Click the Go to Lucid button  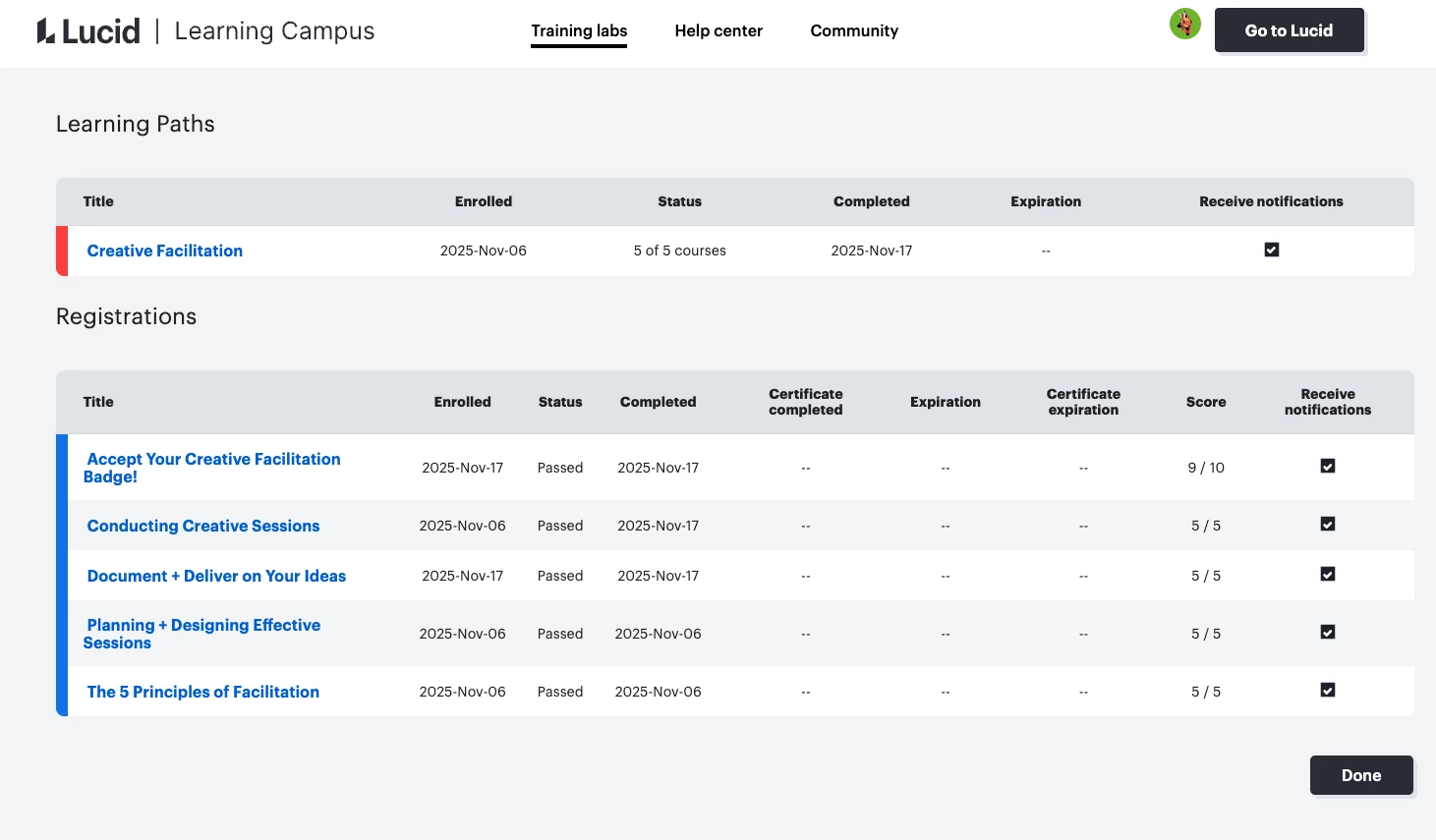tap(1289, 30)
